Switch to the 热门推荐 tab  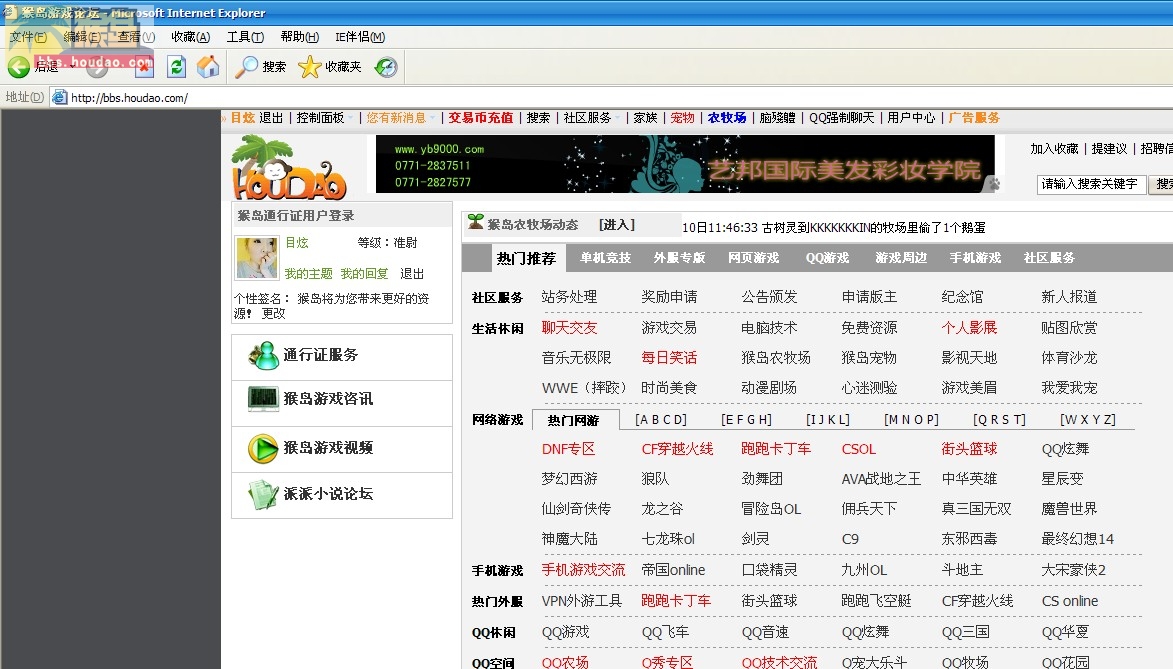(527, 258)
